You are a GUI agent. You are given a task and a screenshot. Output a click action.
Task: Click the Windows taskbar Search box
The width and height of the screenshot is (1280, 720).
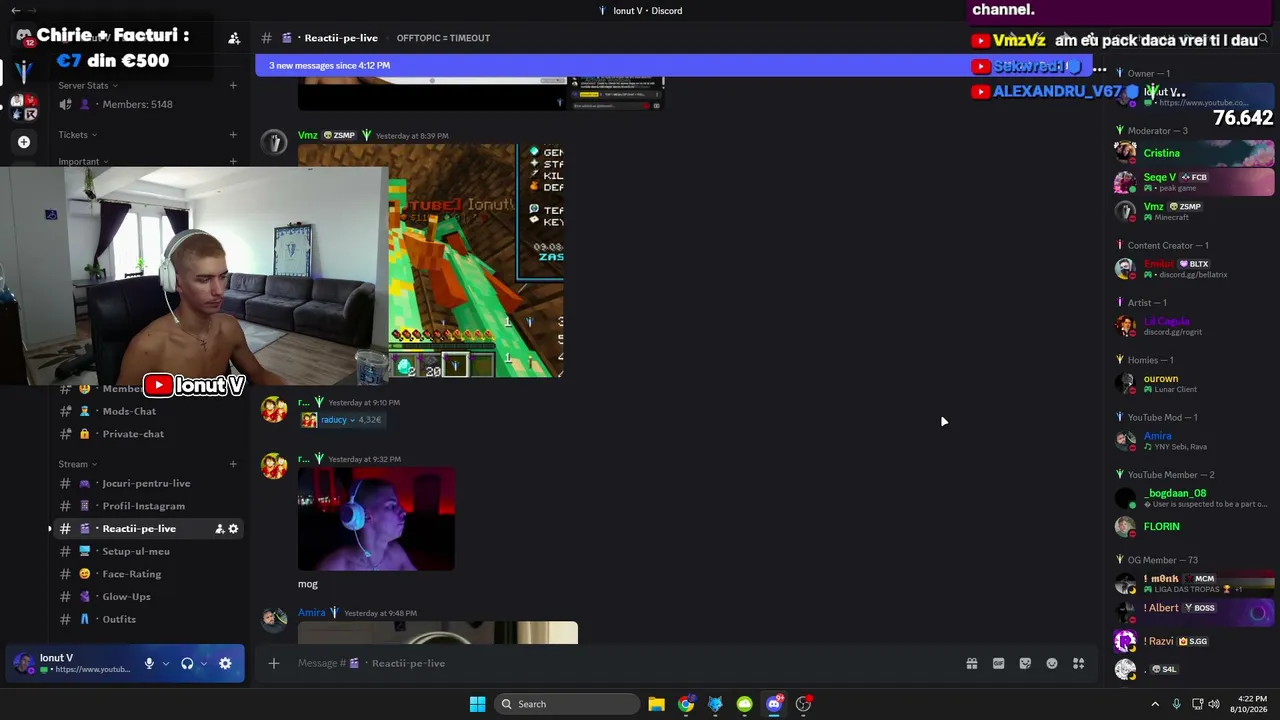click(x=568, y=704)
